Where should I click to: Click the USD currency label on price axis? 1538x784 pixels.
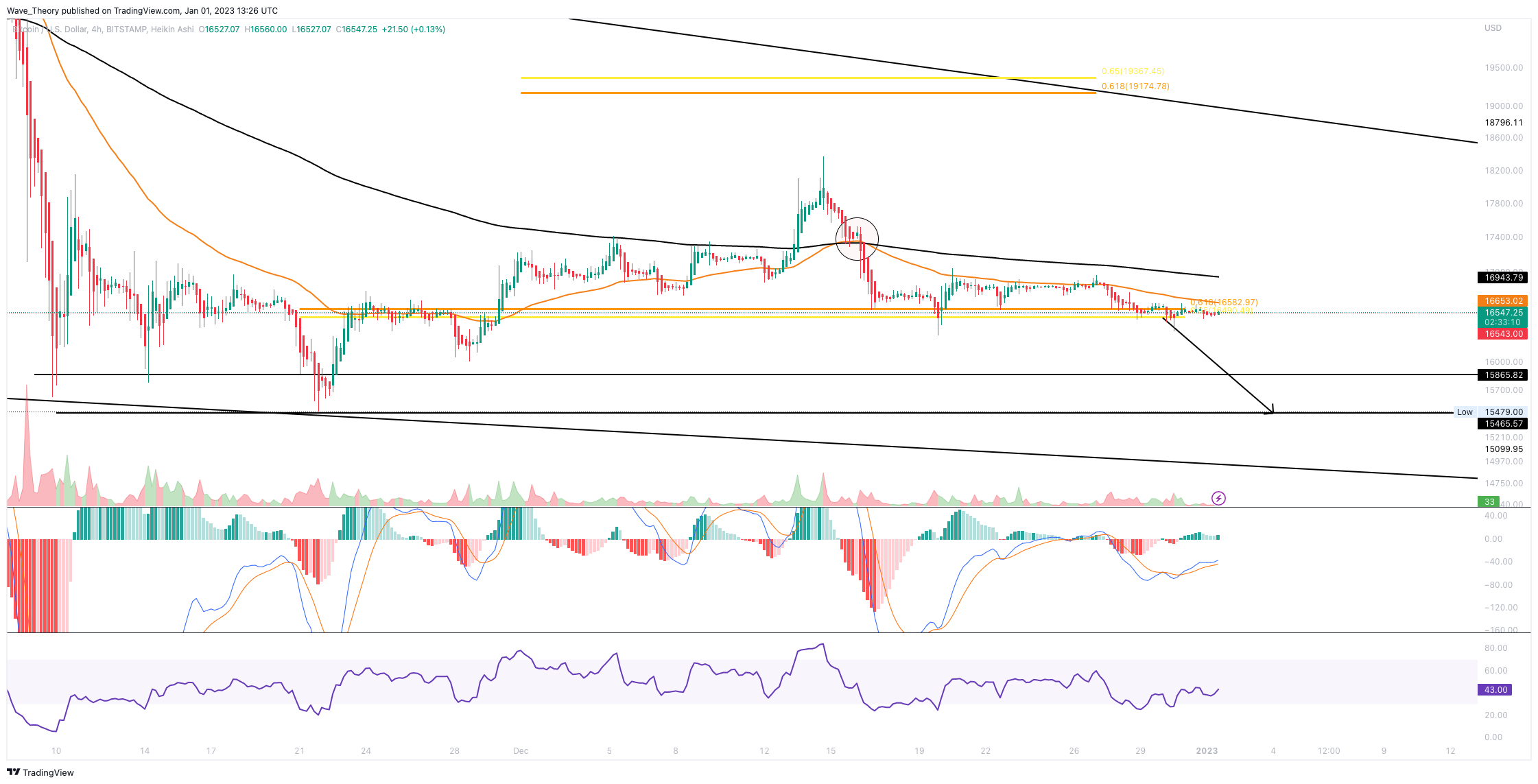(1493, 28)
